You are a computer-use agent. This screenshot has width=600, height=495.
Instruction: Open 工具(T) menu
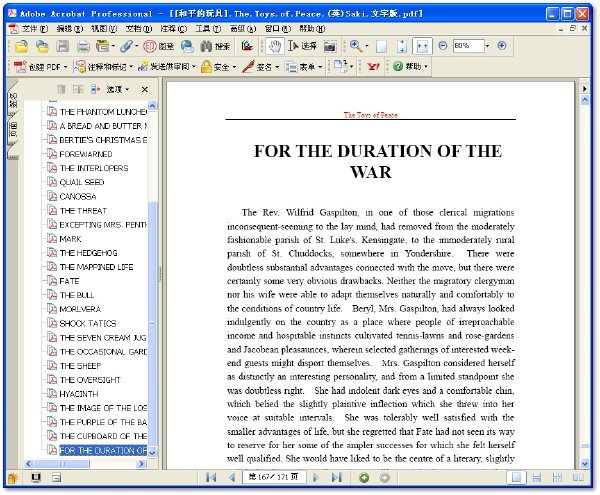[208, 29]
